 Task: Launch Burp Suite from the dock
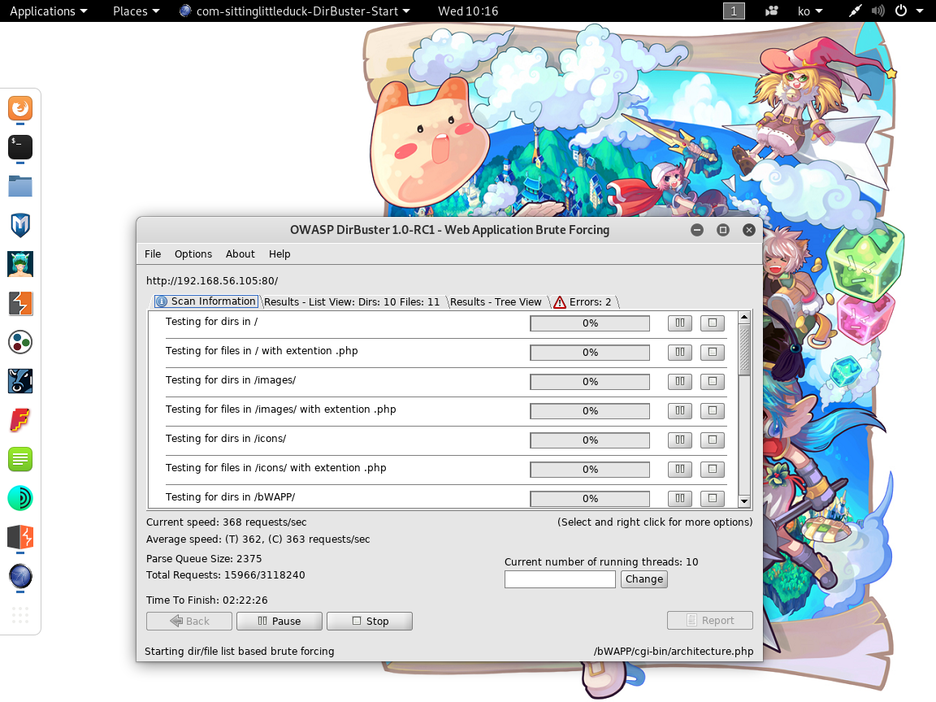(x=20, y=303)
